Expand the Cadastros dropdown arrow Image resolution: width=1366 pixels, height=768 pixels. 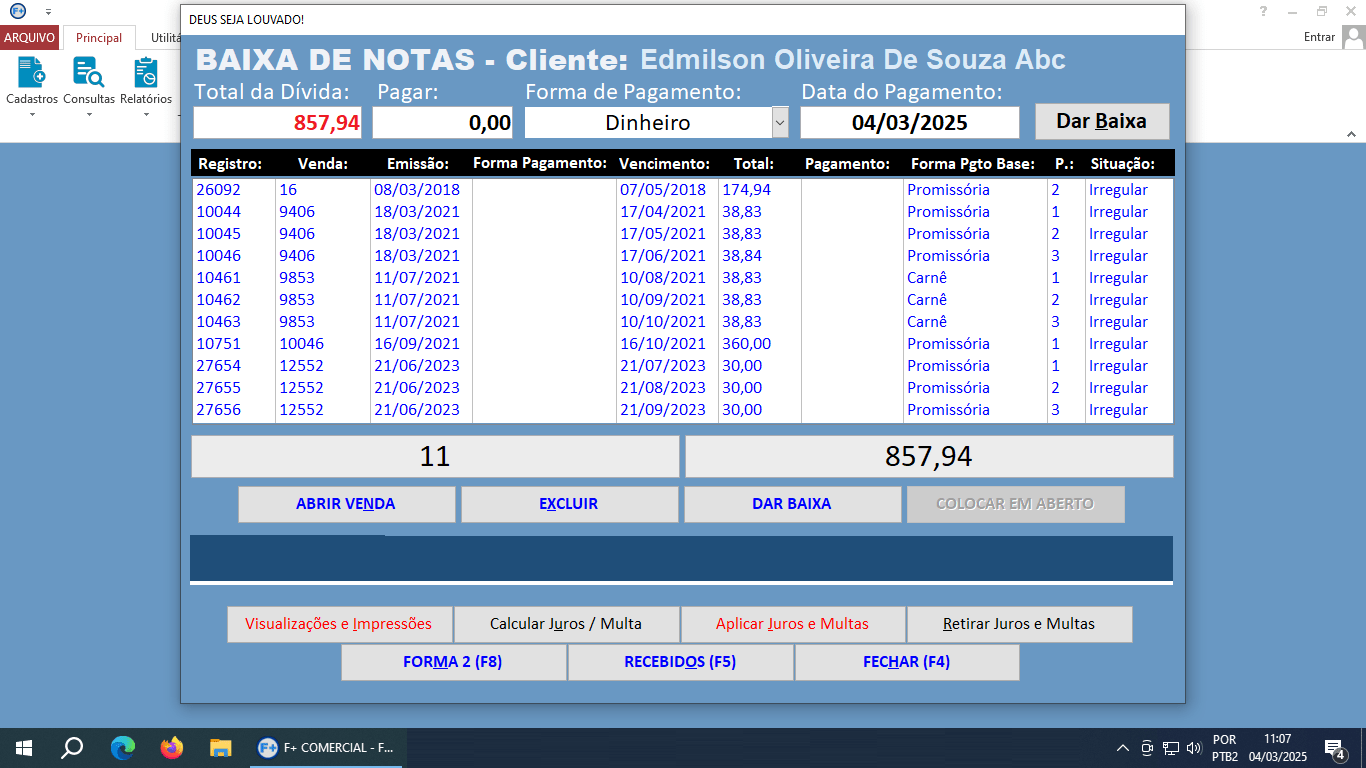(x=32, y=114)
